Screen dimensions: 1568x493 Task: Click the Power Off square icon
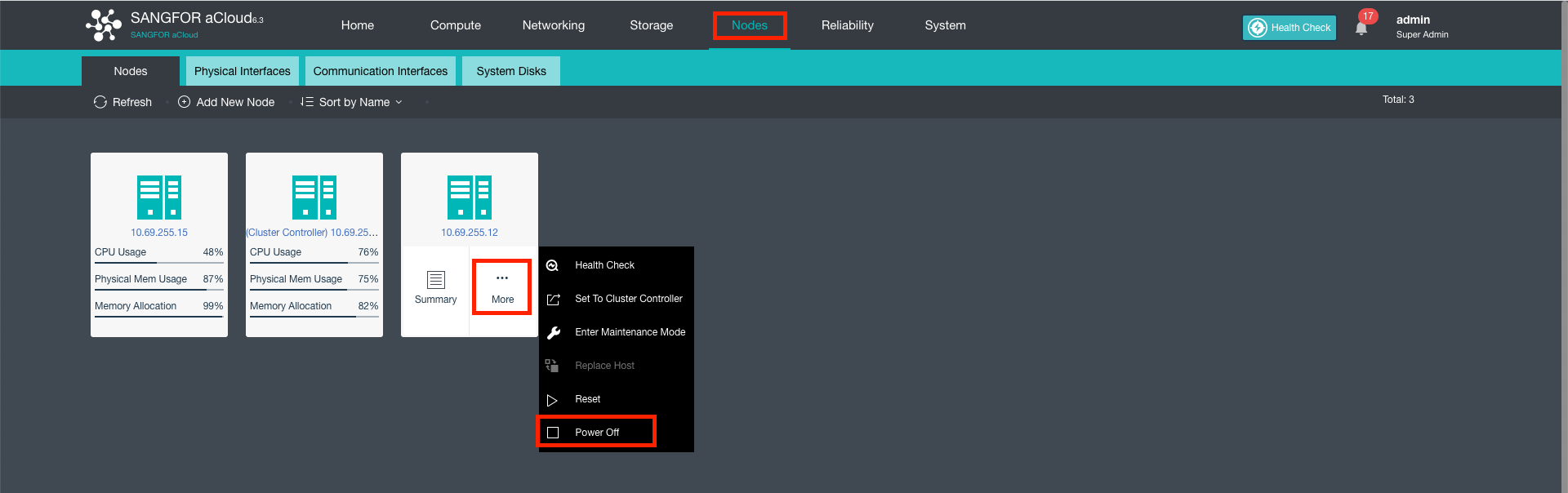point(553,433)
